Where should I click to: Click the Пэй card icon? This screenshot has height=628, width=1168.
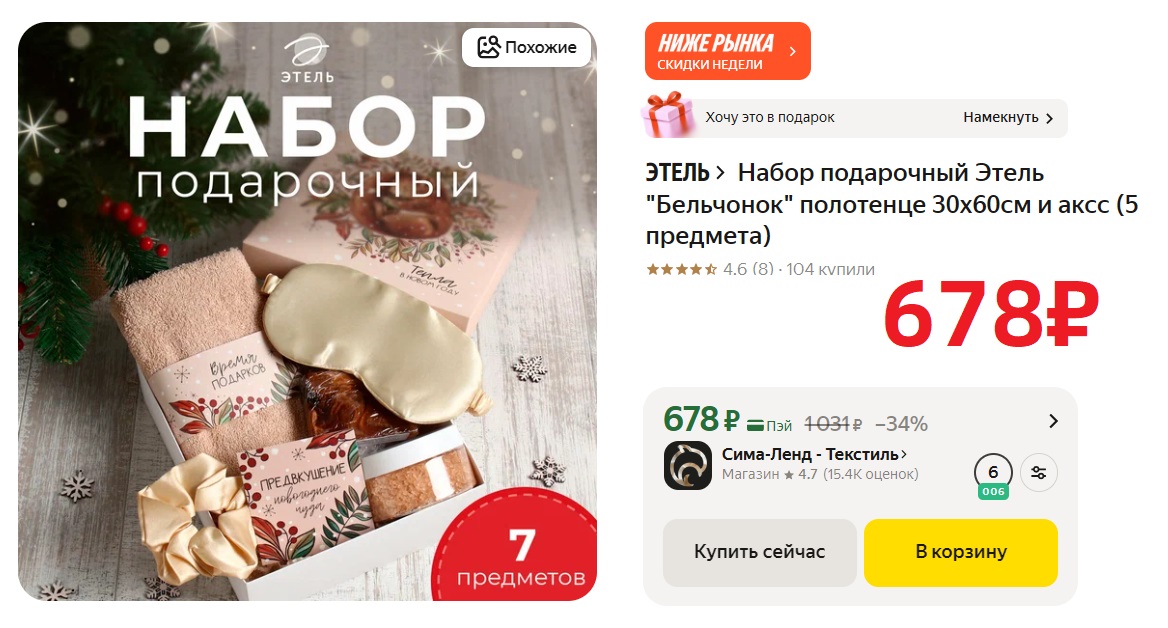click(755, 426)
